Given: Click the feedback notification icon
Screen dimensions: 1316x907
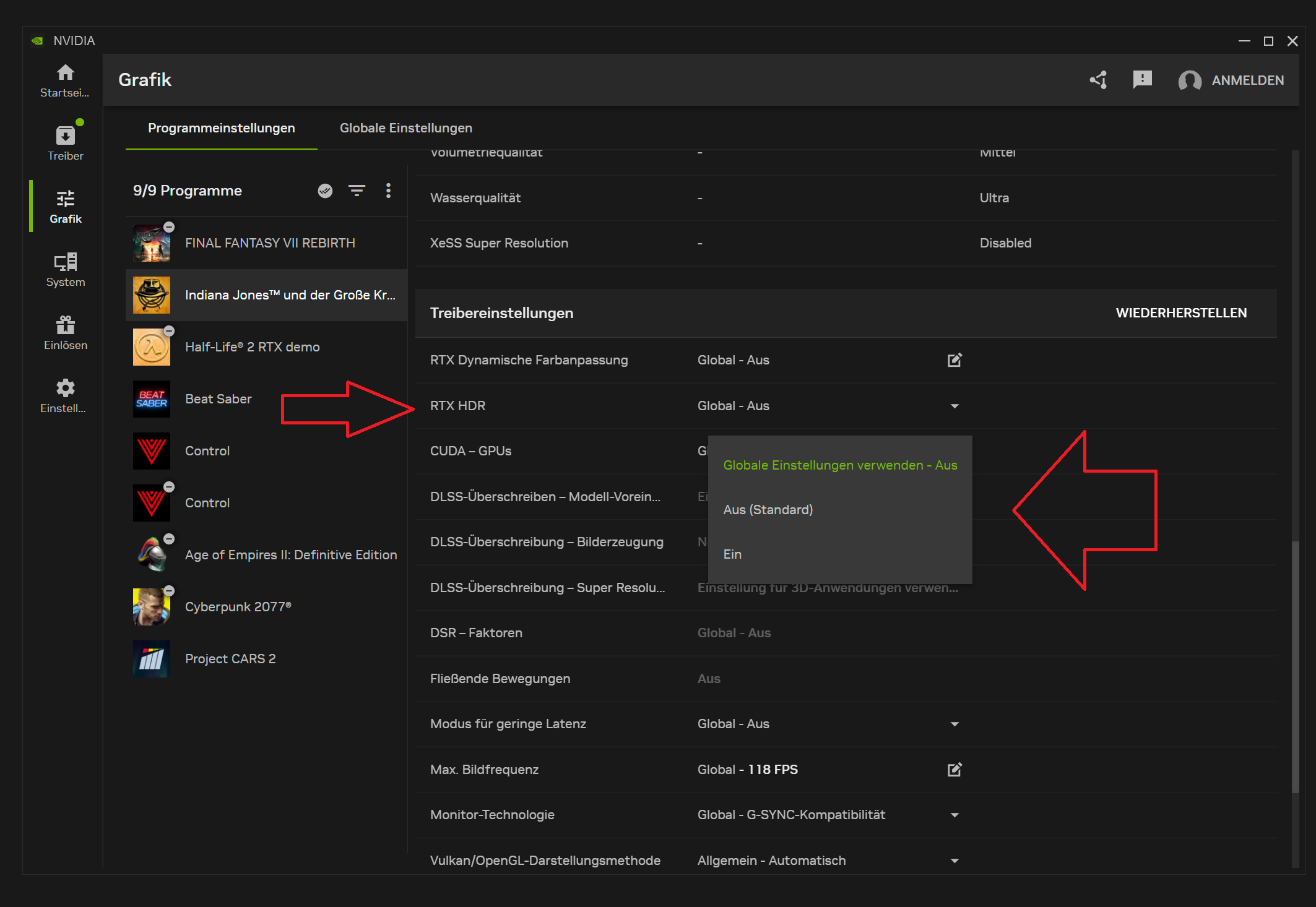Looking at the screenshot, I should [1142, 80].
